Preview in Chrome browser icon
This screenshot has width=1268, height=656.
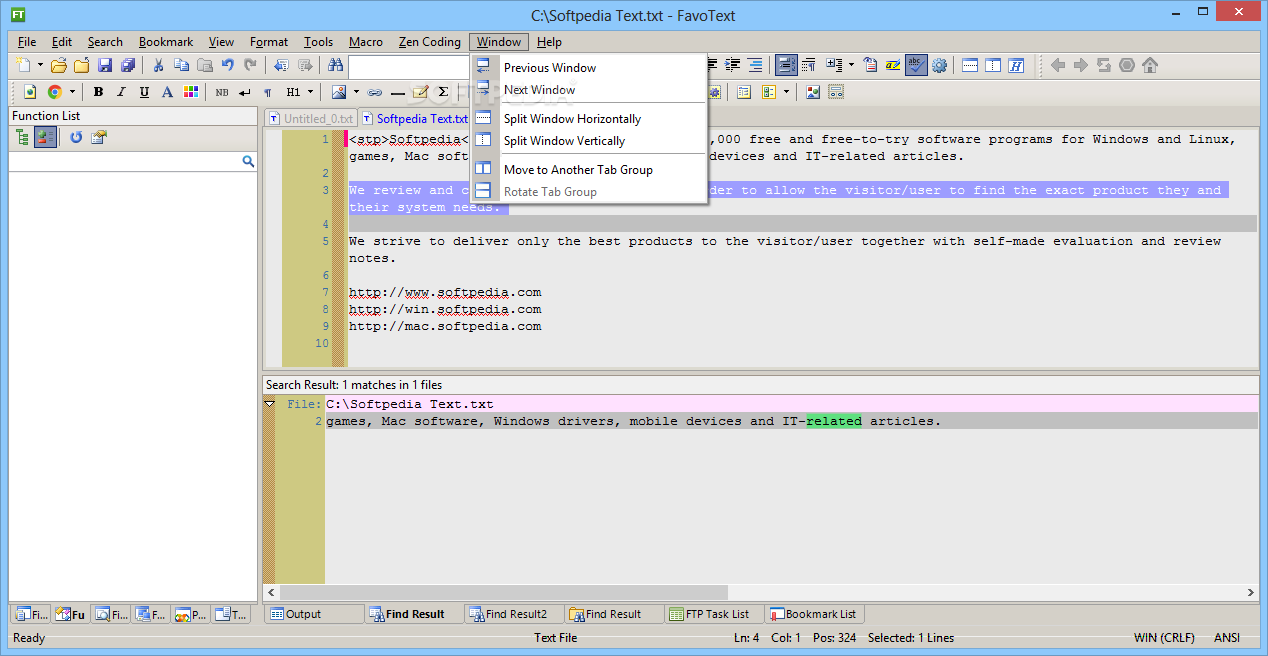click(x=54, y=92)
